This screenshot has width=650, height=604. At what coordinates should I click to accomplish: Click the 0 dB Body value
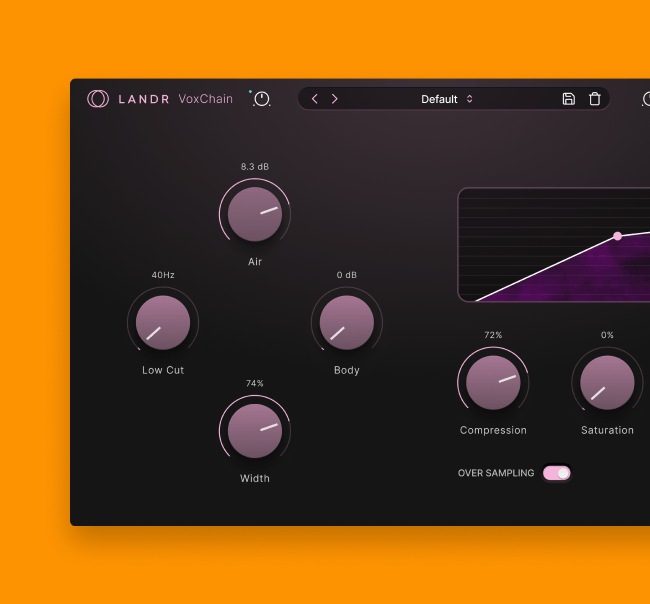[x=347, y=275]
